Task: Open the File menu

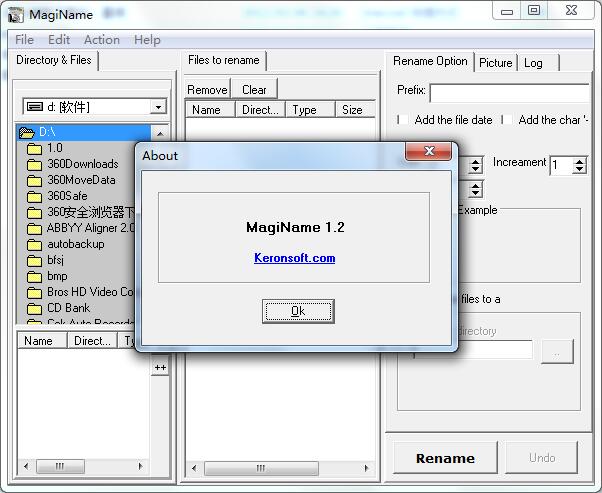Action: tap(25, 40)
